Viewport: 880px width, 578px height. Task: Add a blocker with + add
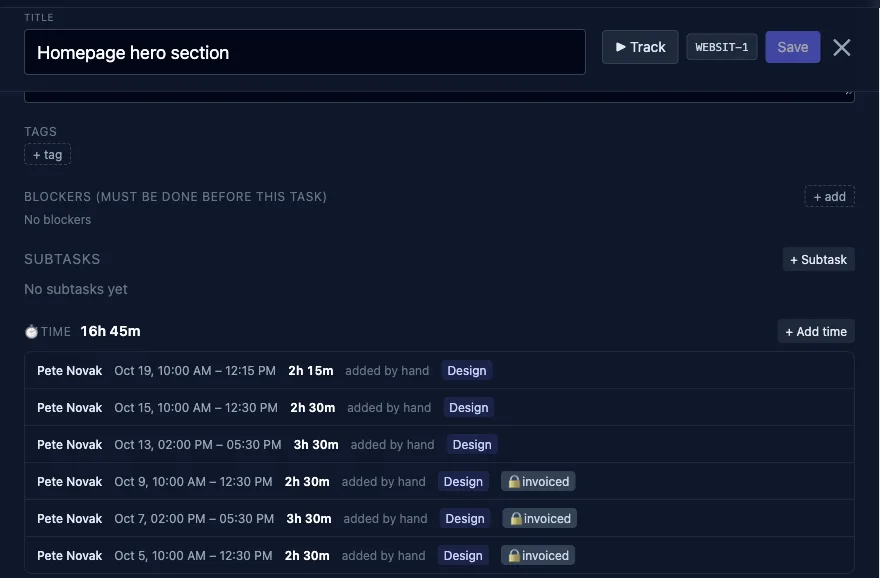pos(829,196)
